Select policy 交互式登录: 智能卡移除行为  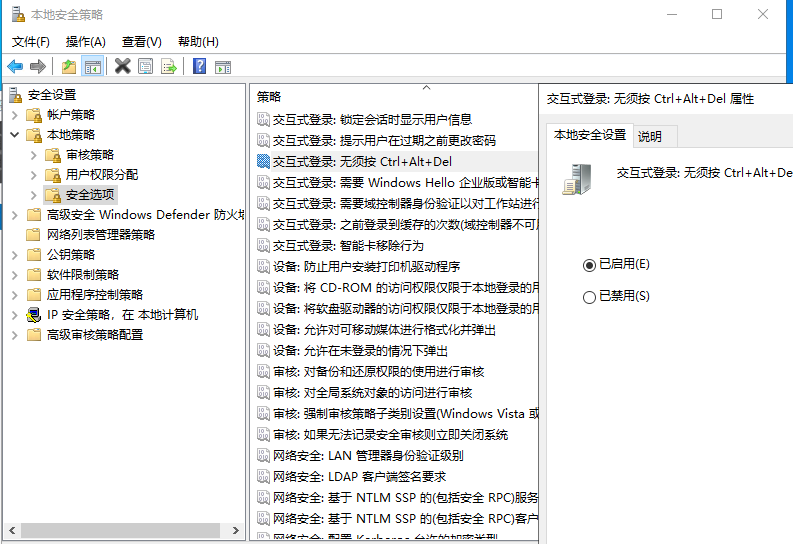pyautogui.click(x=347, y=245)
